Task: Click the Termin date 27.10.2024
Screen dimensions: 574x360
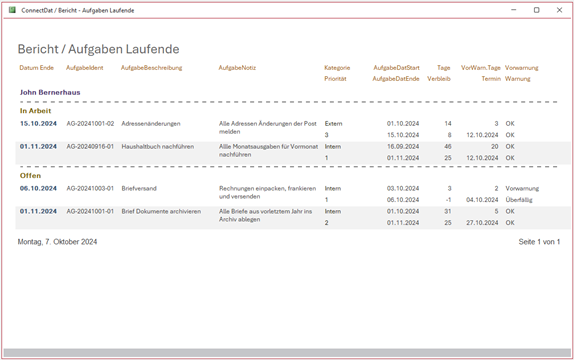Action: [482, 223]
